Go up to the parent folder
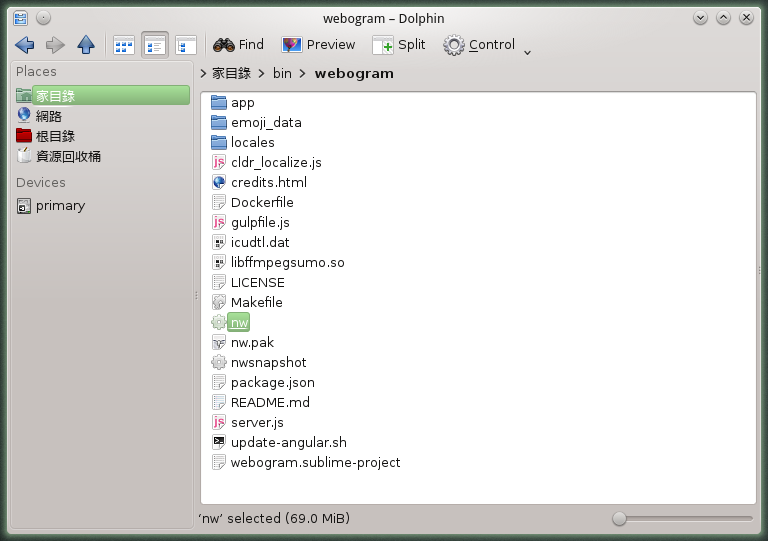Screen dimensions: 768x541 [x=86, y=45]
